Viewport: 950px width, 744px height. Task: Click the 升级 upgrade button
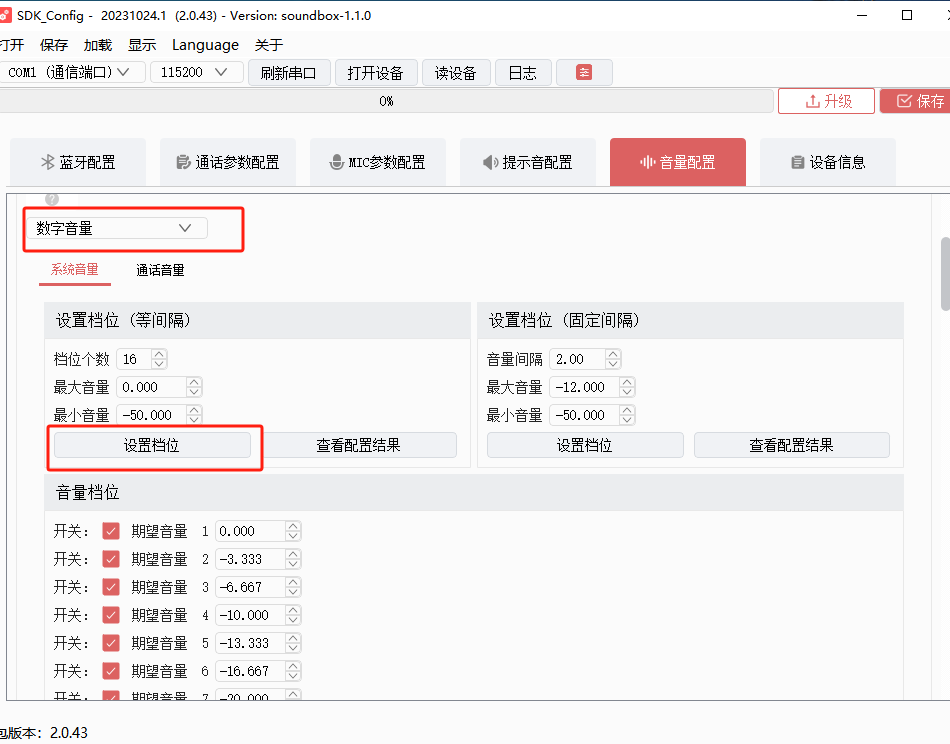(826, 101)
